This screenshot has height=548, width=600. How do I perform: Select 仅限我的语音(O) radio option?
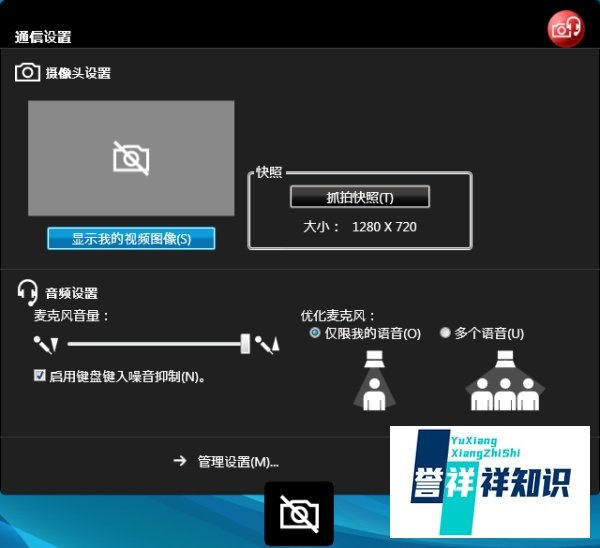click(x=315, y=333)
